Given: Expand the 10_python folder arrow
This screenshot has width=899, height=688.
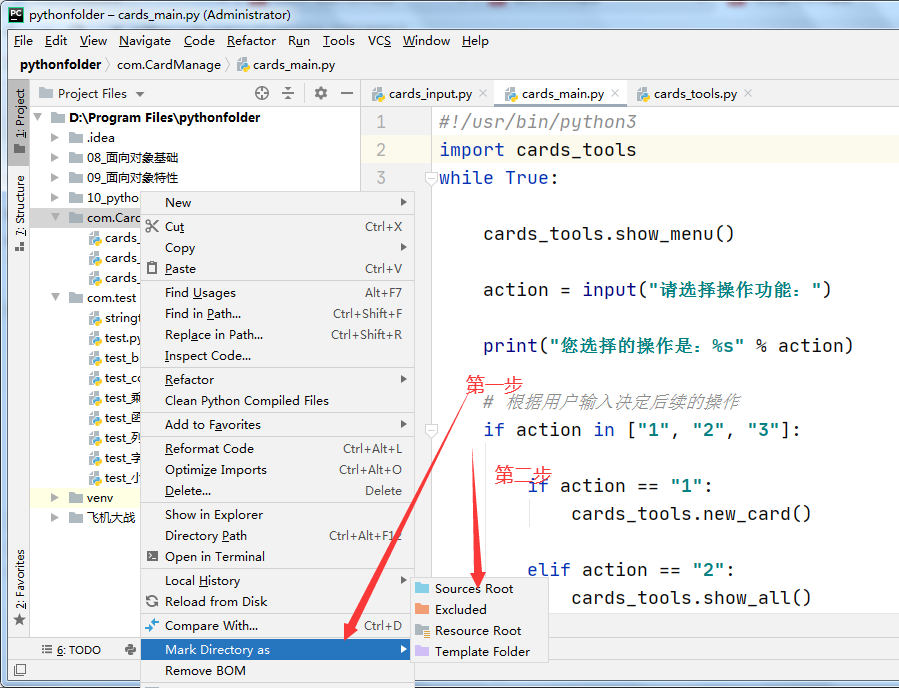Looking at the screenshot, I should click(x=55, y=198).
